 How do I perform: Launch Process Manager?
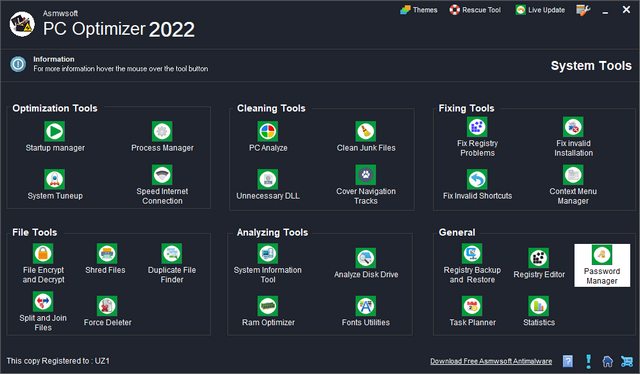point(162,136)
